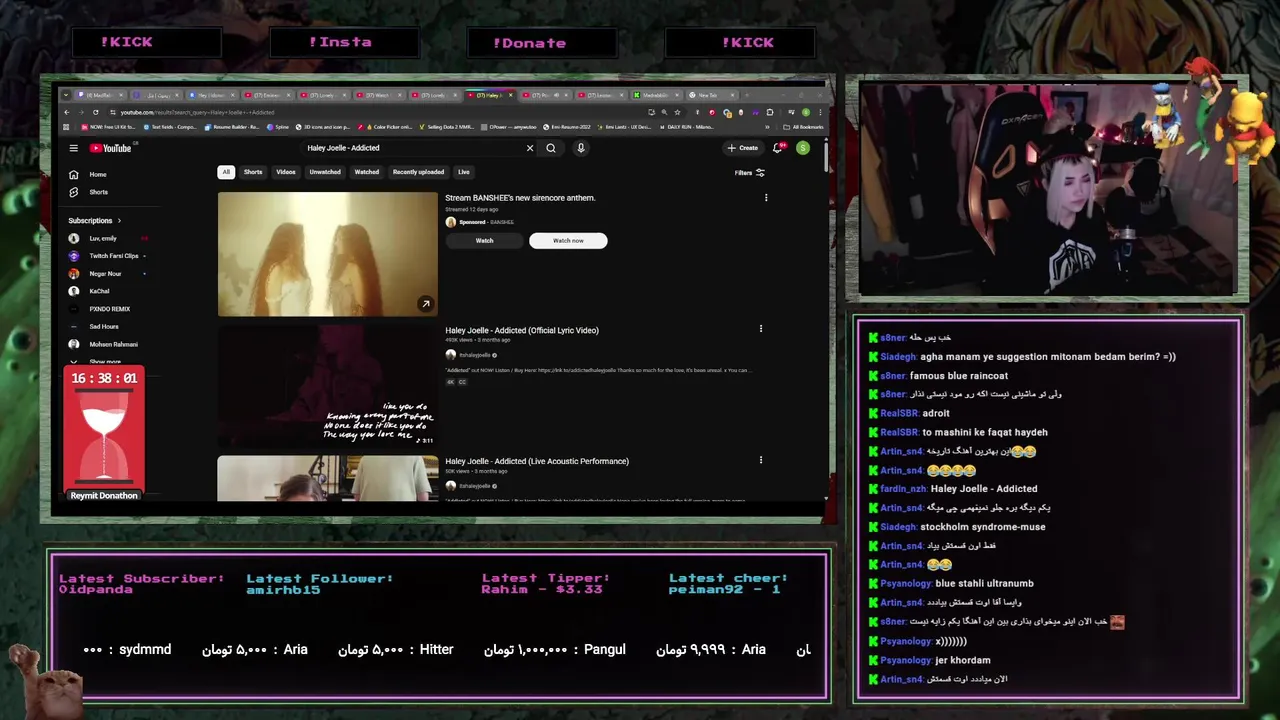The height and width of the screenshot is (720, 1280).
Task: Clear the search box with the X
Action: [x=530, y=148]
